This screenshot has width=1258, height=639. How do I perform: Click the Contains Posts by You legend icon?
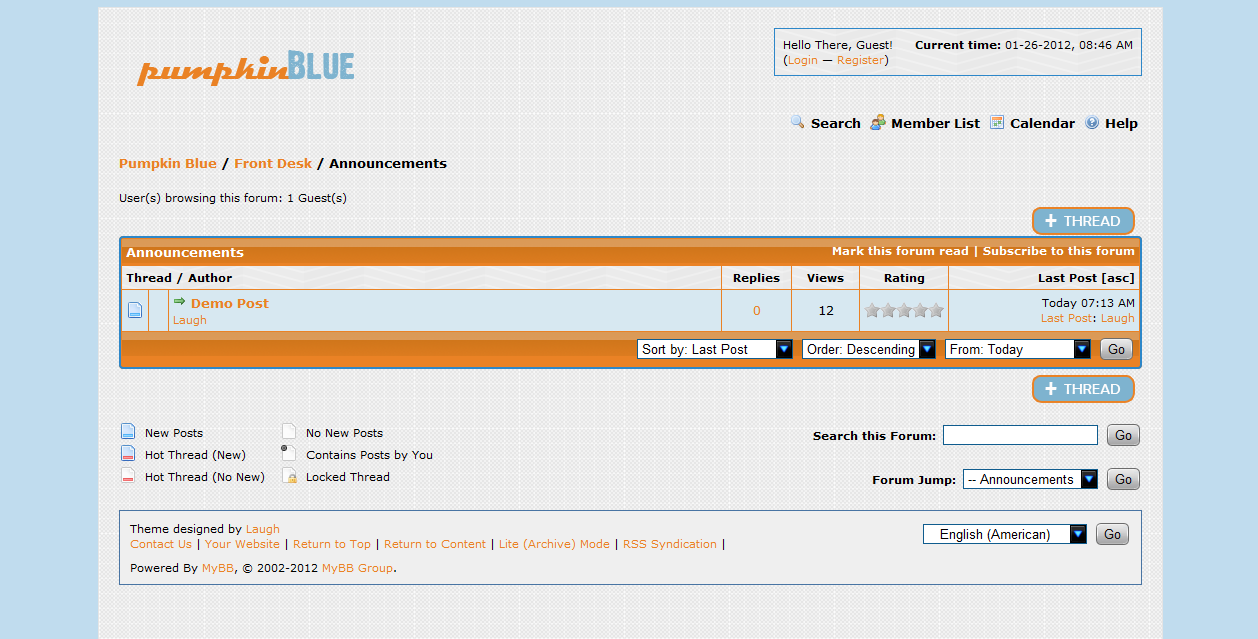click(x=289, y=453)
